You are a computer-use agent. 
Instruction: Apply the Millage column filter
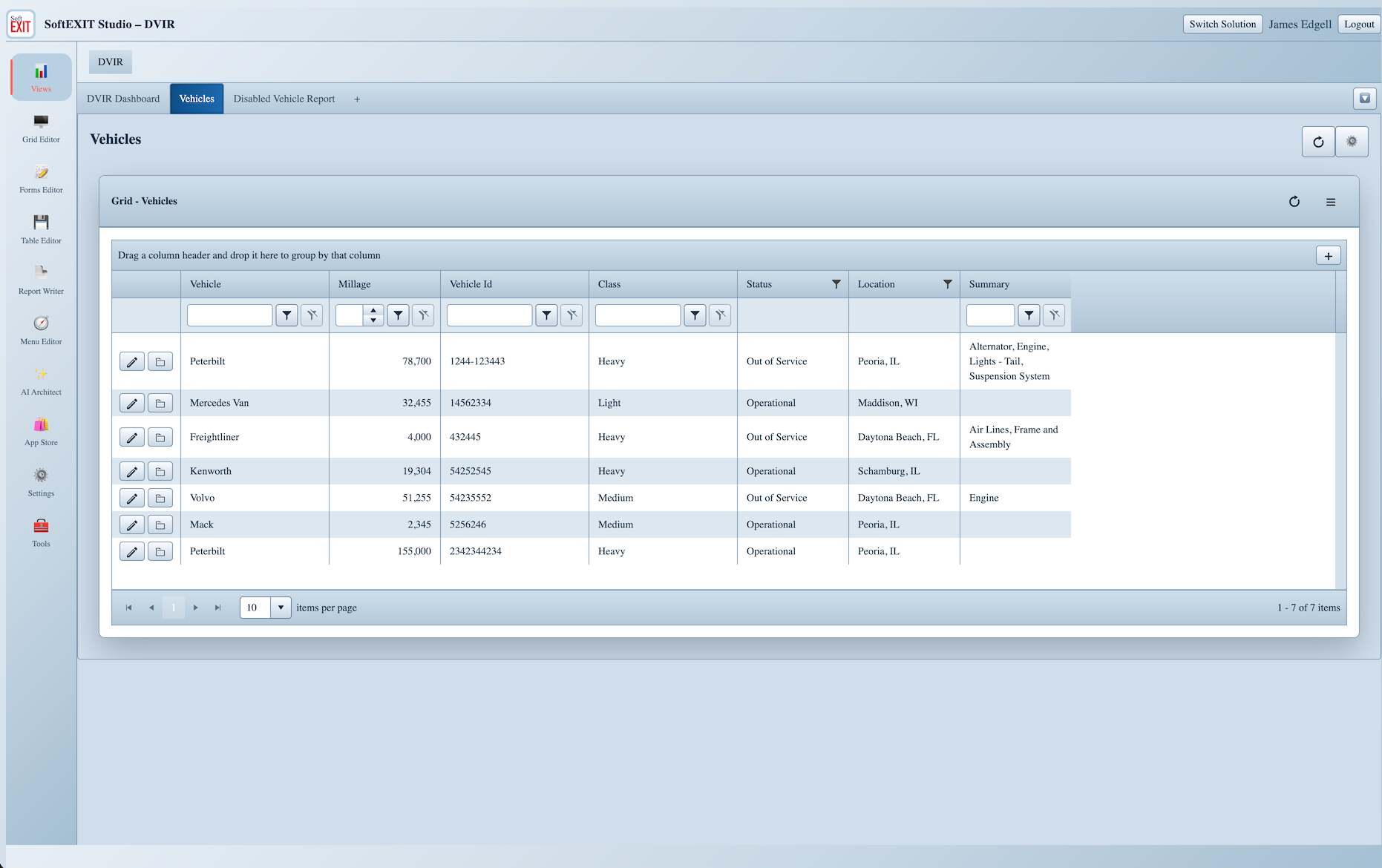[x=399, y=315]
